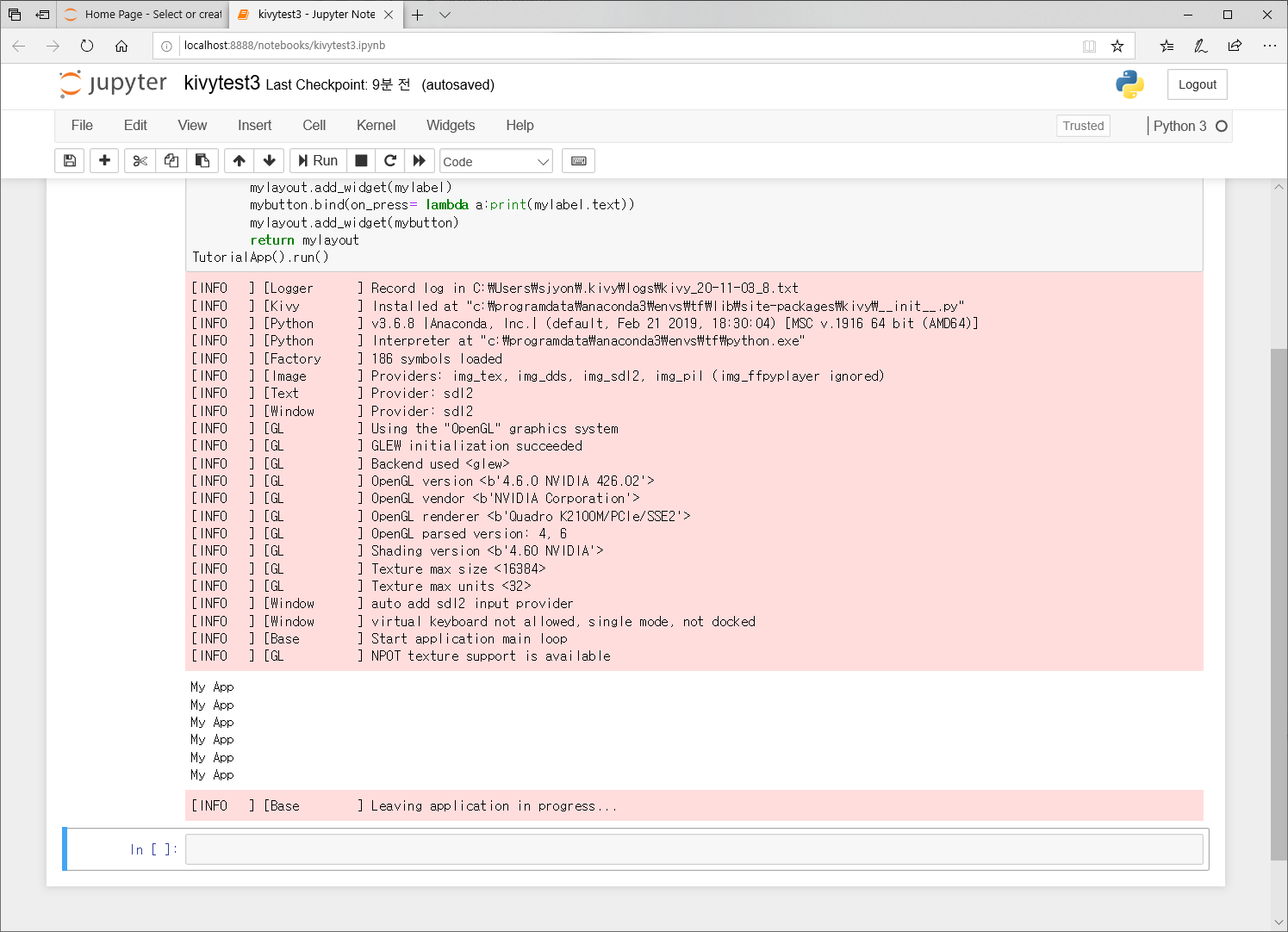The image size is (1288, 932).
Task: Add notes with pen icon
Action: coord(1201,46)
